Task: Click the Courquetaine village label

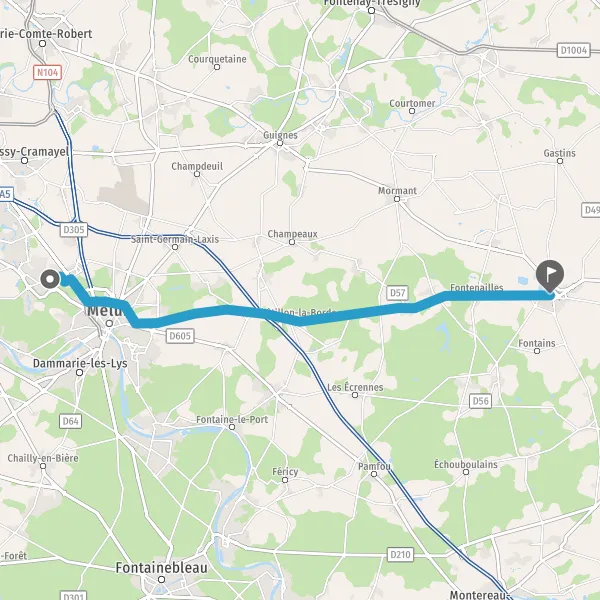Action: click(217, 59)
